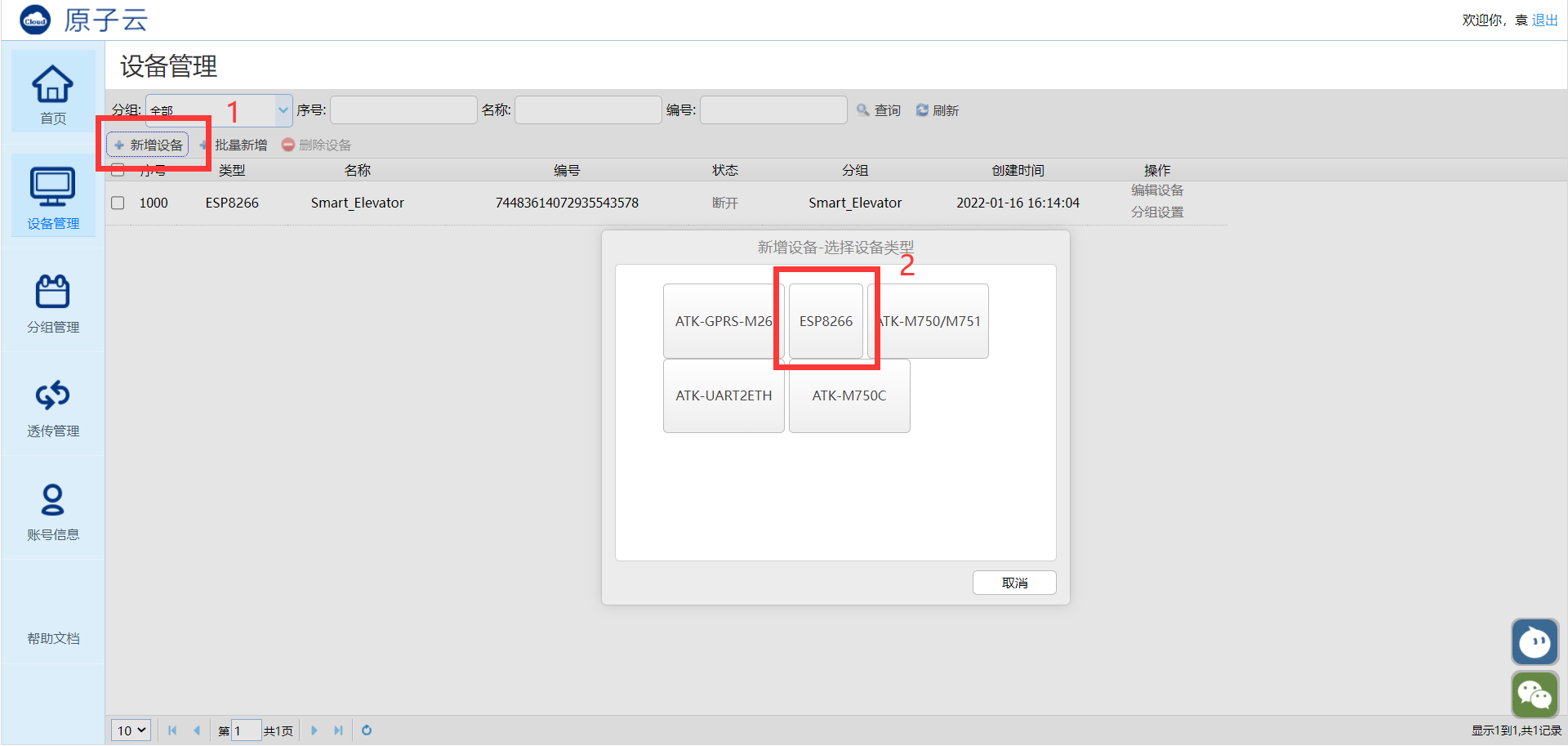1568x746 pixels.
Task: Click the 断开 status cell
Action: click(x=725, y=203)
